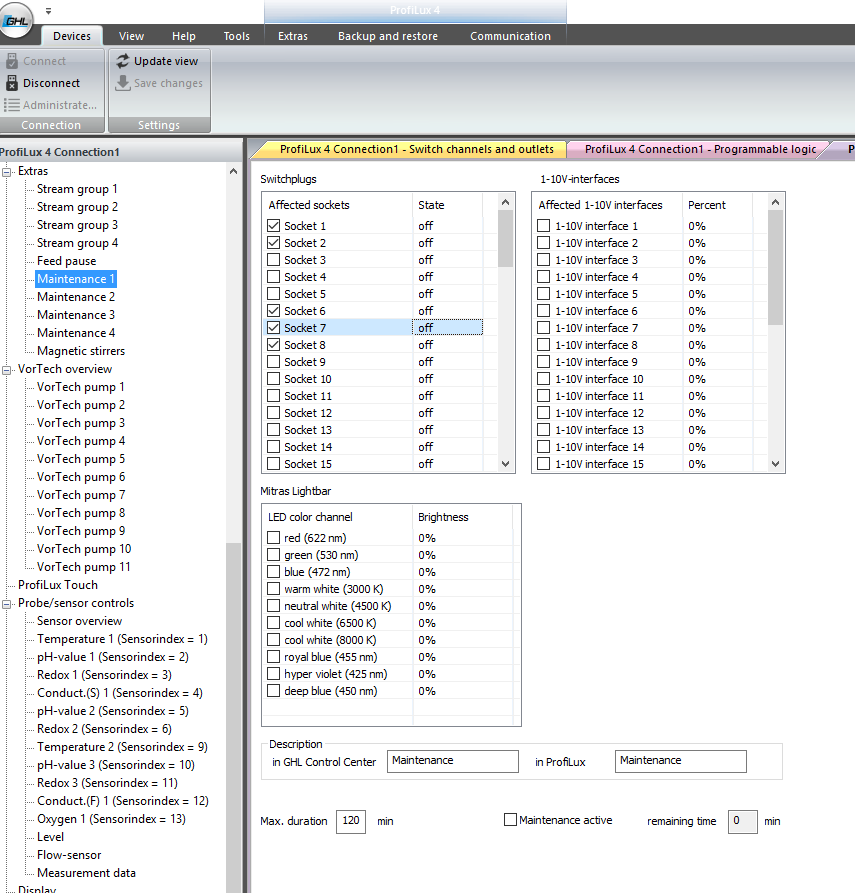The height and width of the screenshot is (893, 855).
Task: Click Socket 12 state off cell
Action: (x=447, y=413)
